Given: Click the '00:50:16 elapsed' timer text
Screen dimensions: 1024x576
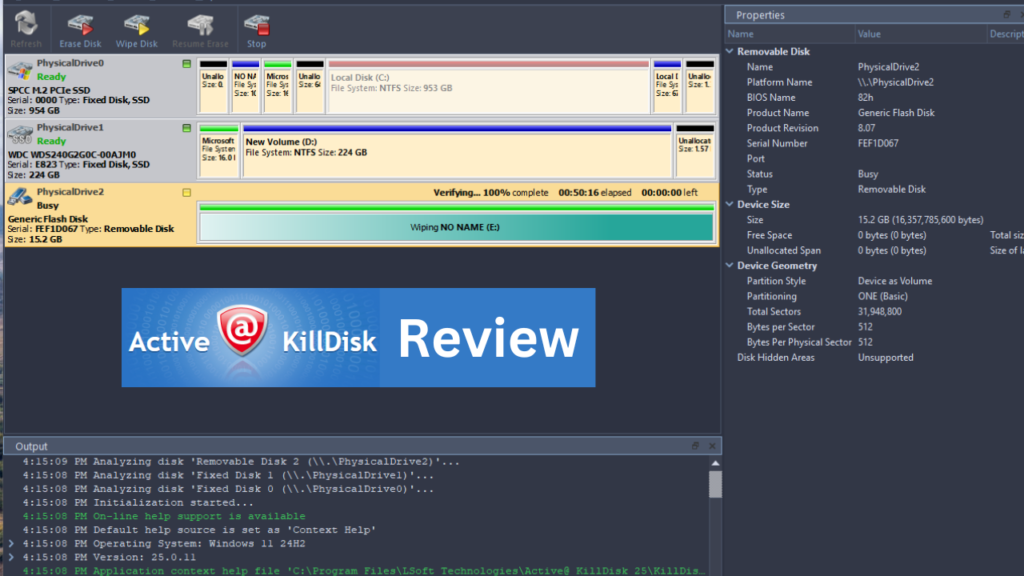Looking at the screenshot, I should click(x=595, y=193).
